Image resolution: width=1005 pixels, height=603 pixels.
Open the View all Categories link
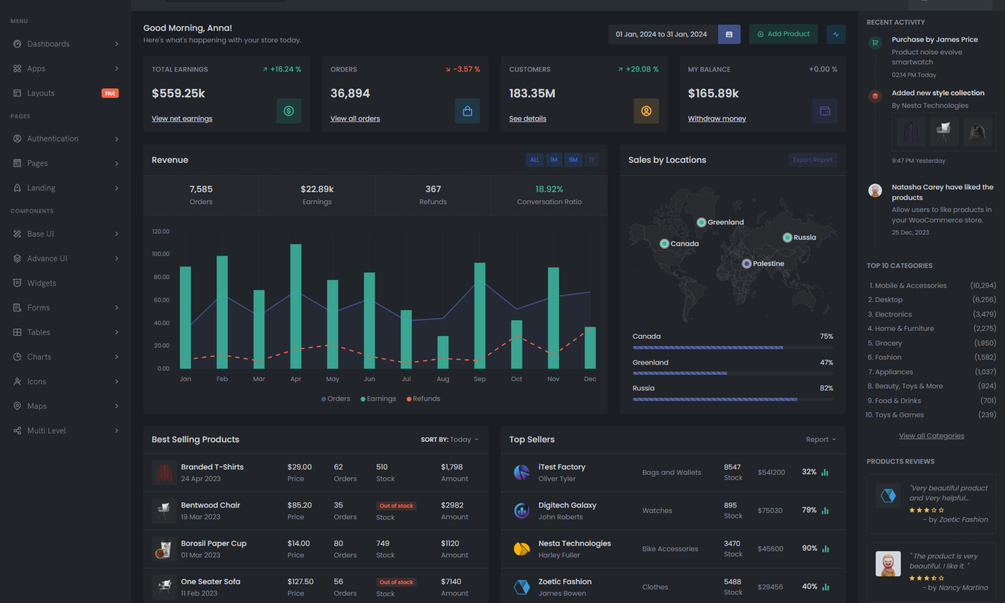[931, 436]
